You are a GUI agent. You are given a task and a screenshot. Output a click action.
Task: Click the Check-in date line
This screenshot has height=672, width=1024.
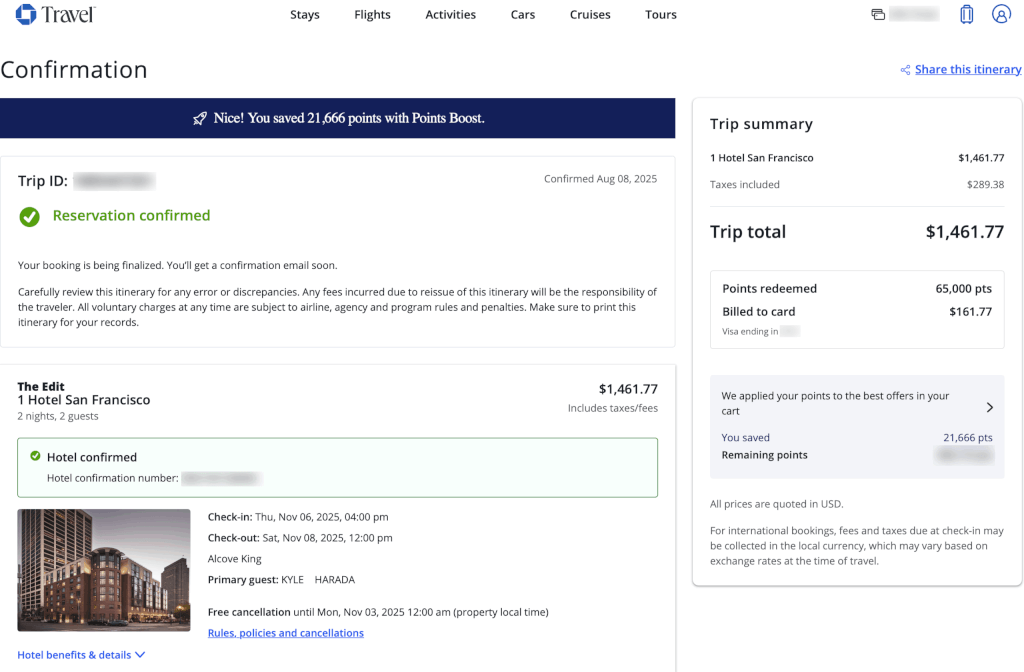tap(298, 517)
